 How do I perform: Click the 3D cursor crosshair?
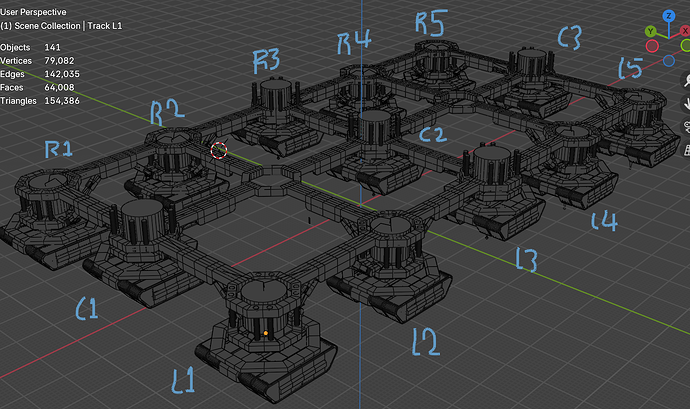pyautogui.click(x=219, y=150)
